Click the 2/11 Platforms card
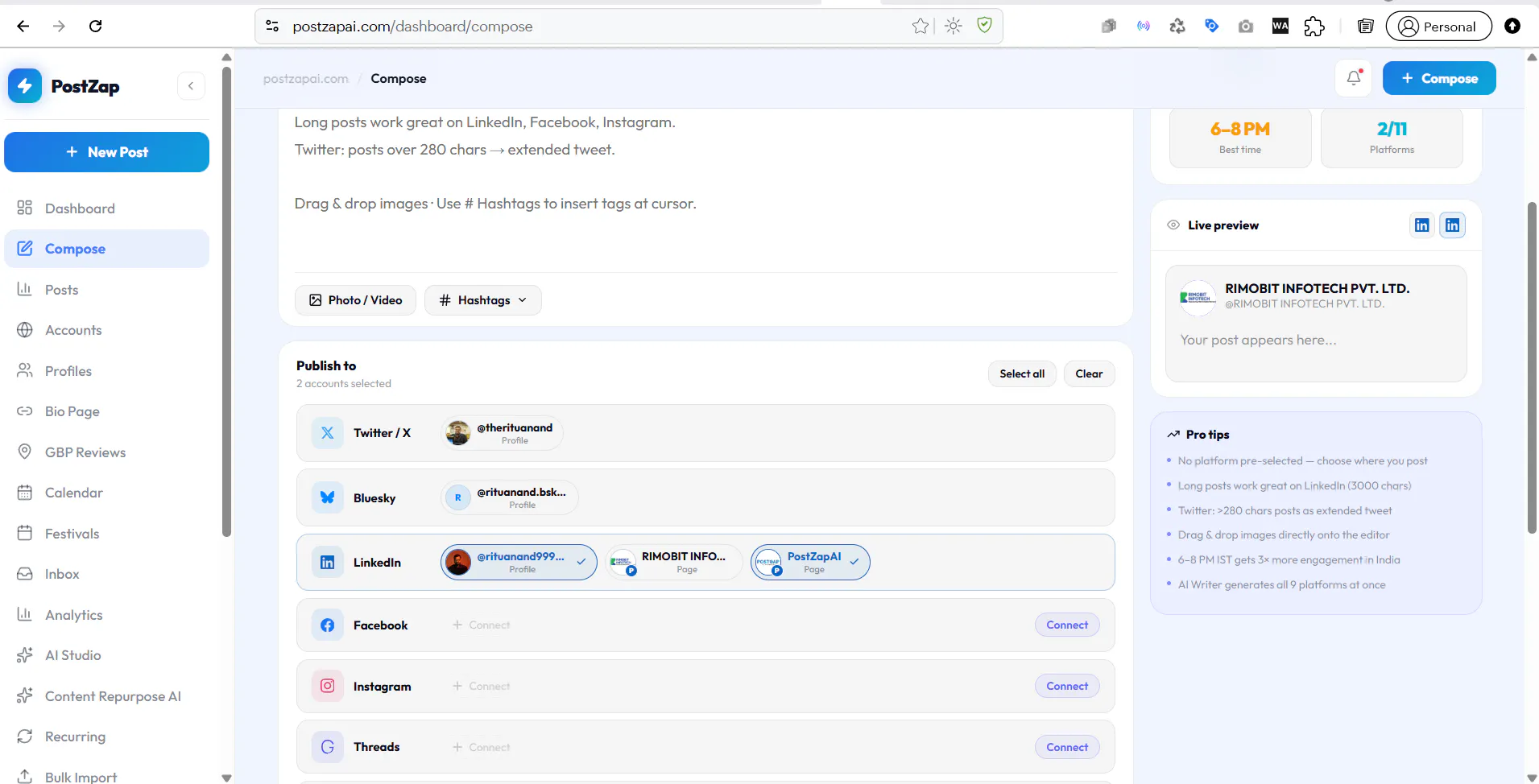1539x784 pixels. [1392, 138]
